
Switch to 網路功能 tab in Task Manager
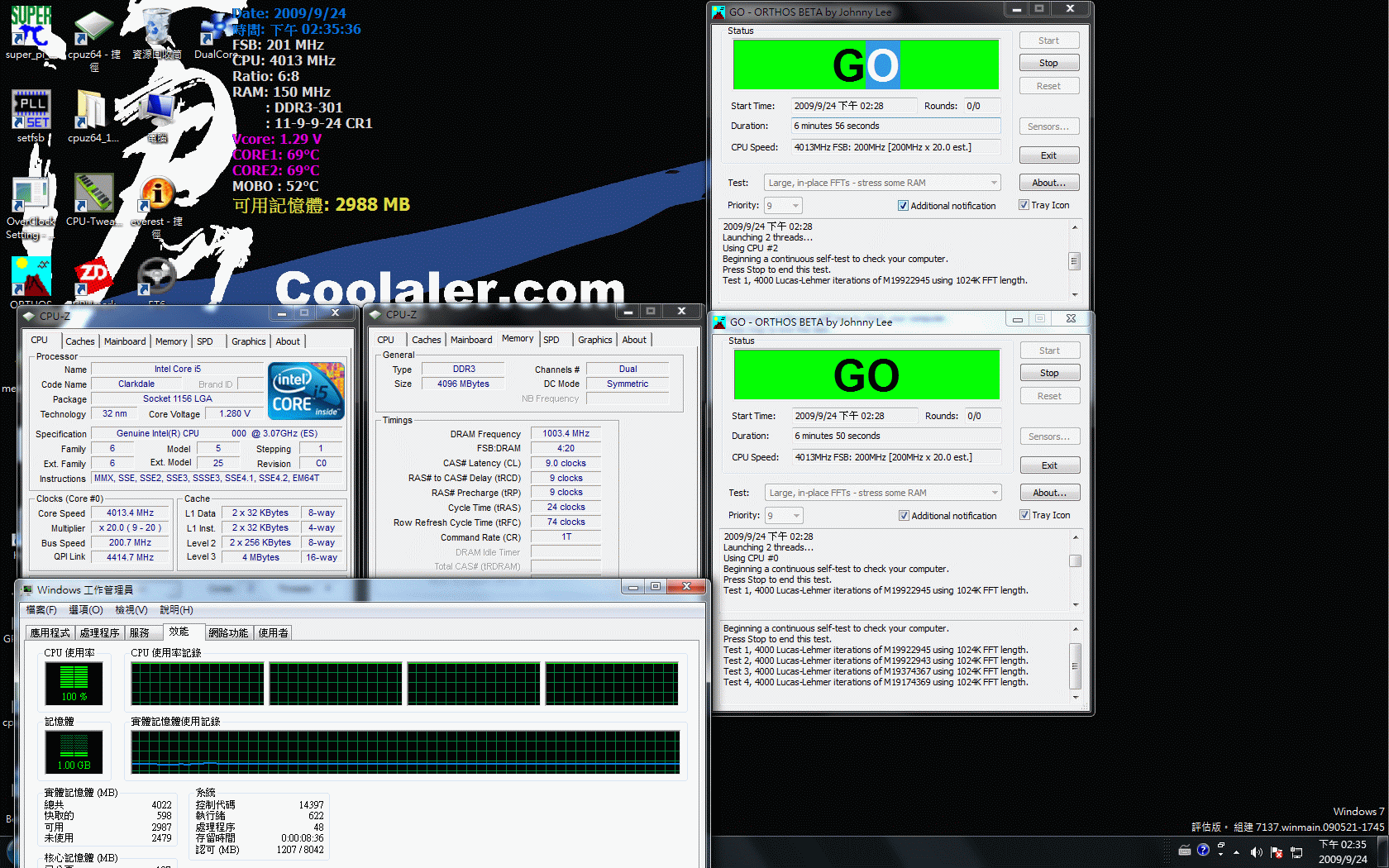pyautogui.click(x=228, y=632)
